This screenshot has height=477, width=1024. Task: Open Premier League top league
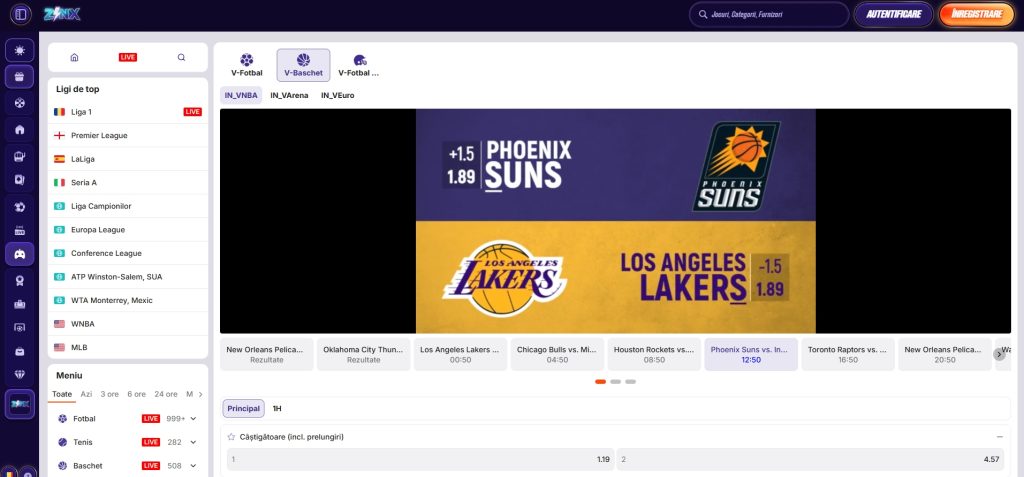pyautogui.click(x=128, y=135)
